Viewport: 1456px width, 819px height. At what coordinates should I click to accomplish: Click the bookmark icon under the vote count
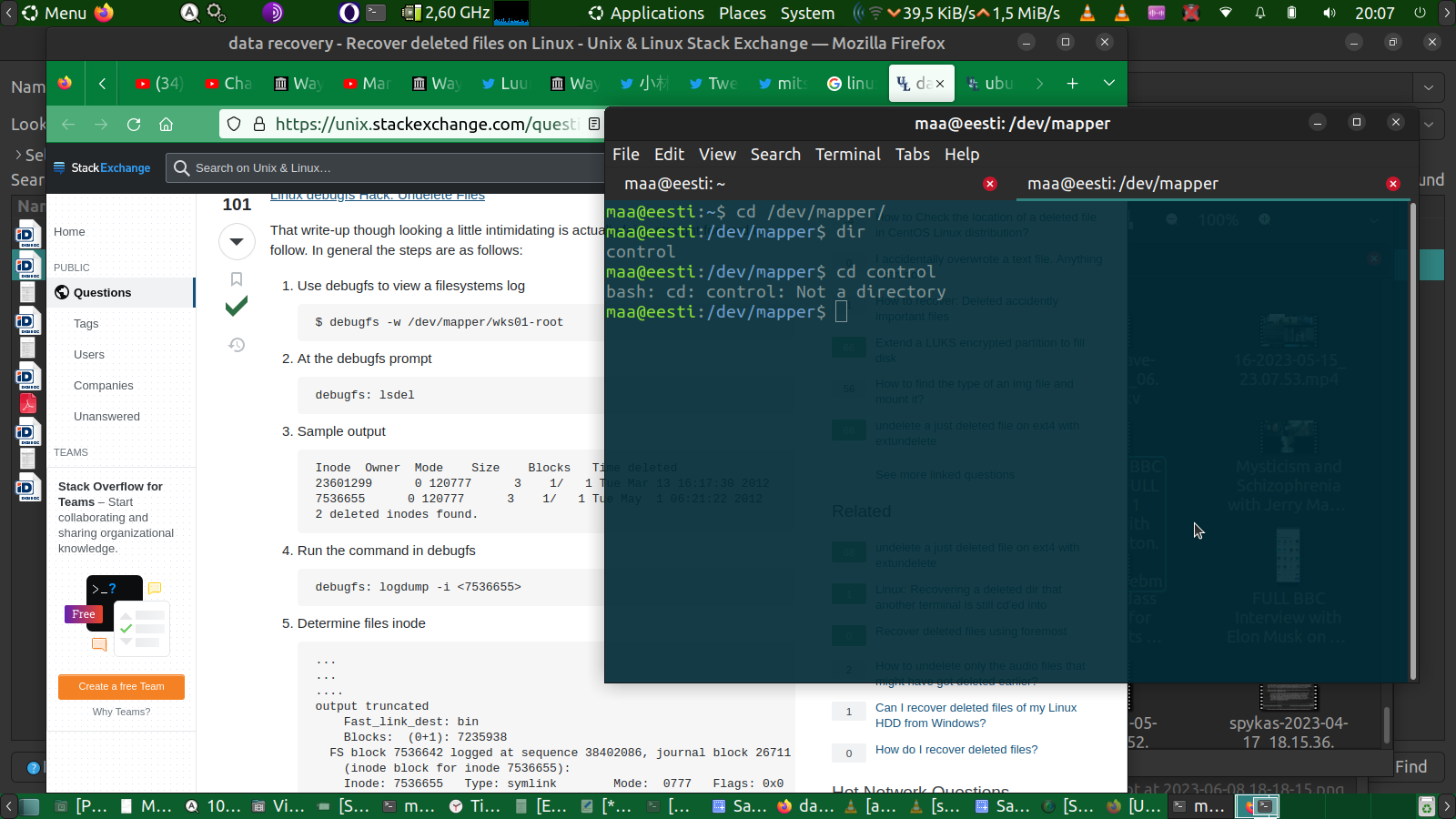tap(237, 279)
